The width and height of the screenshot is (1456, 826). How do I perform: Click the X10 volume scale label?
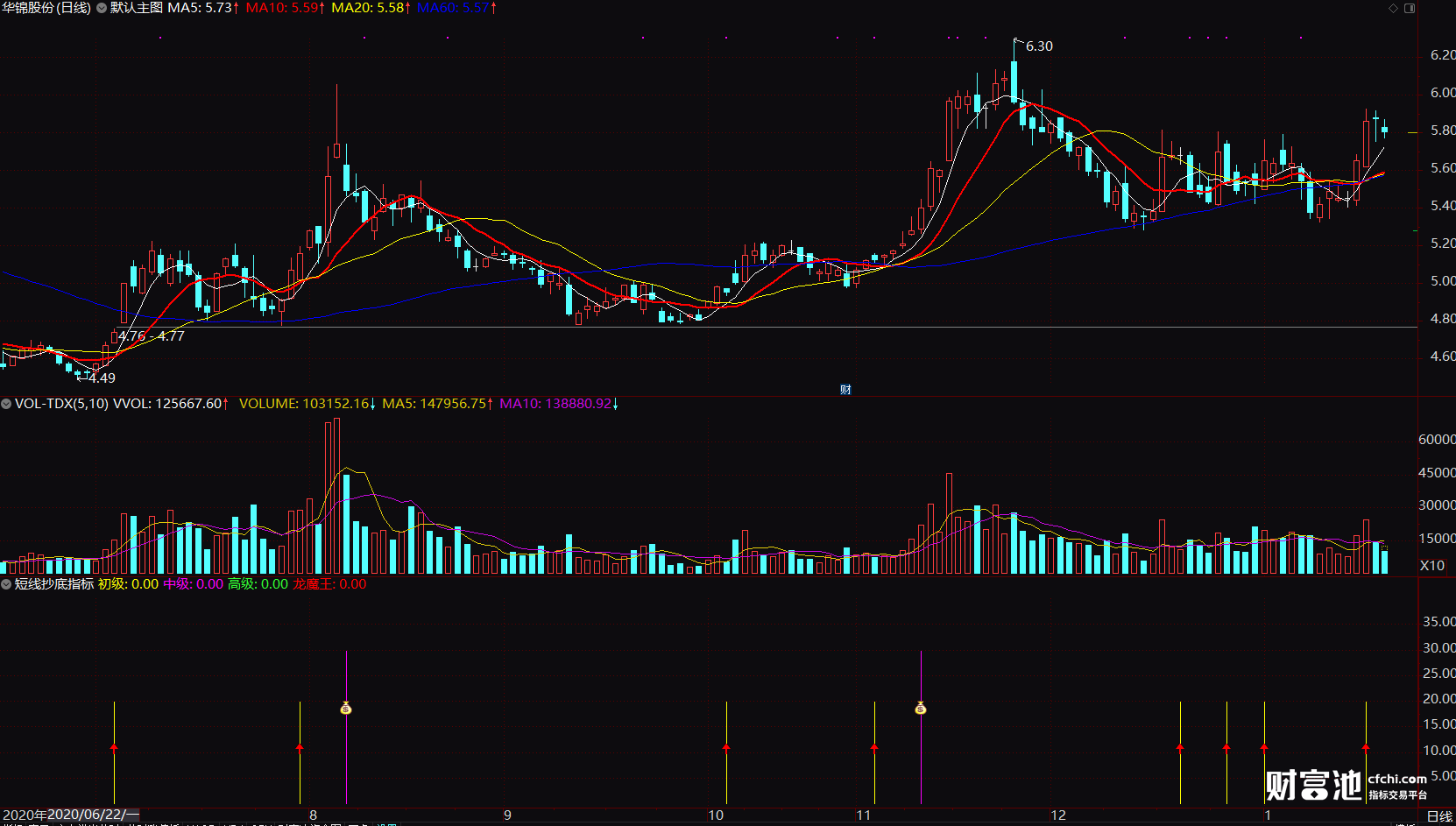point(1432,566)
